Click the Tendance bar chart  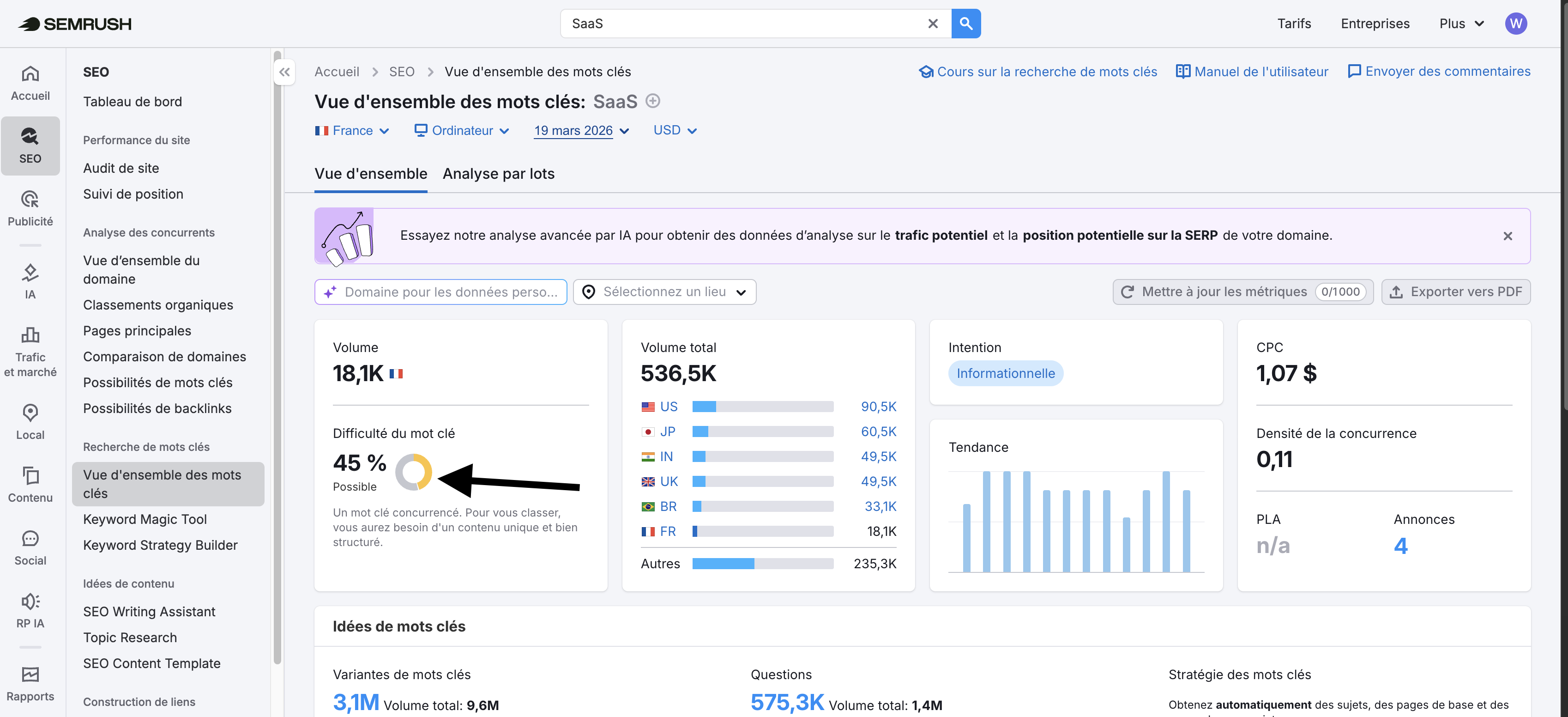1076,522
